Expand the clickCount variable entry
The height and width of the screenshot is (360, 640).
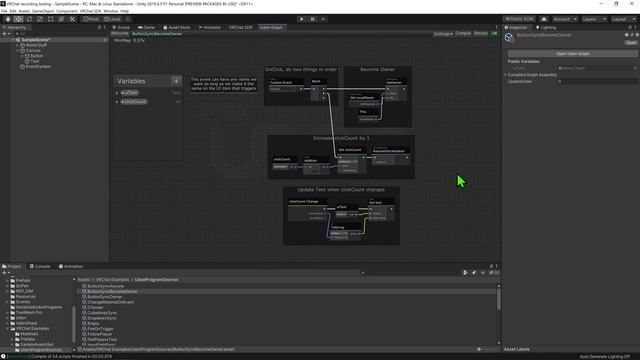pos(117,102)
